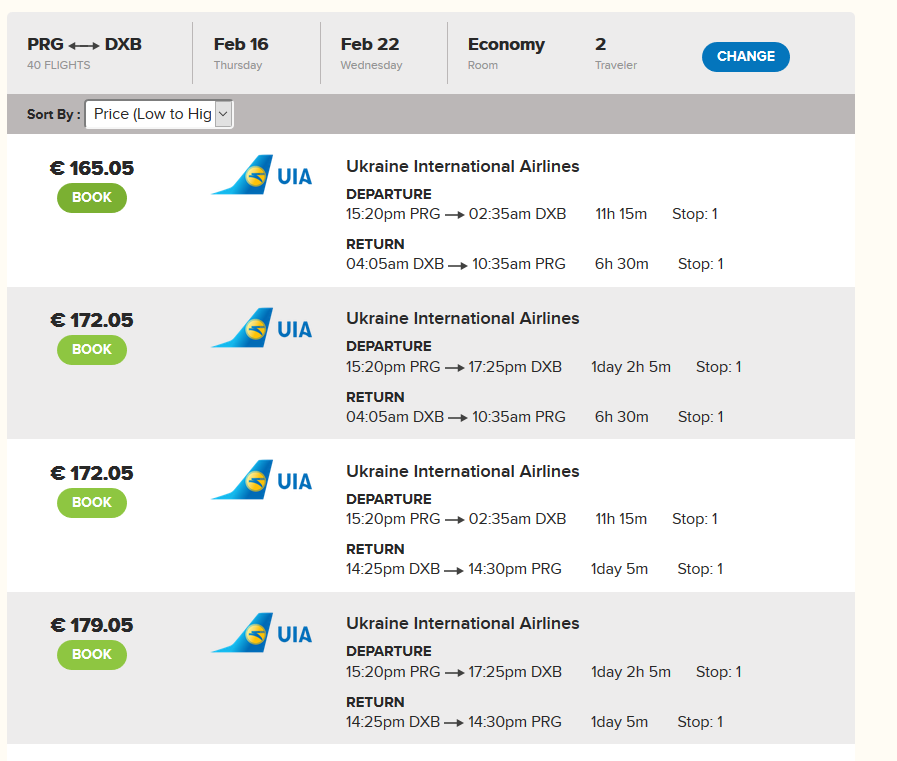Click UIA logo of €165.05 flight

262,175
